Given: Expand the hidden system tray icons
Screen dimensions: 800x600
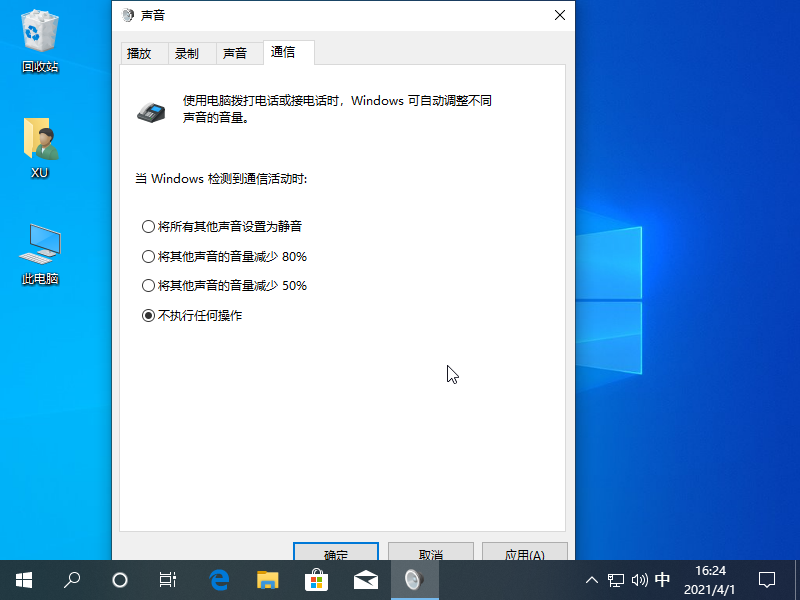Looking at the screenshot, I should click(591, 580).
